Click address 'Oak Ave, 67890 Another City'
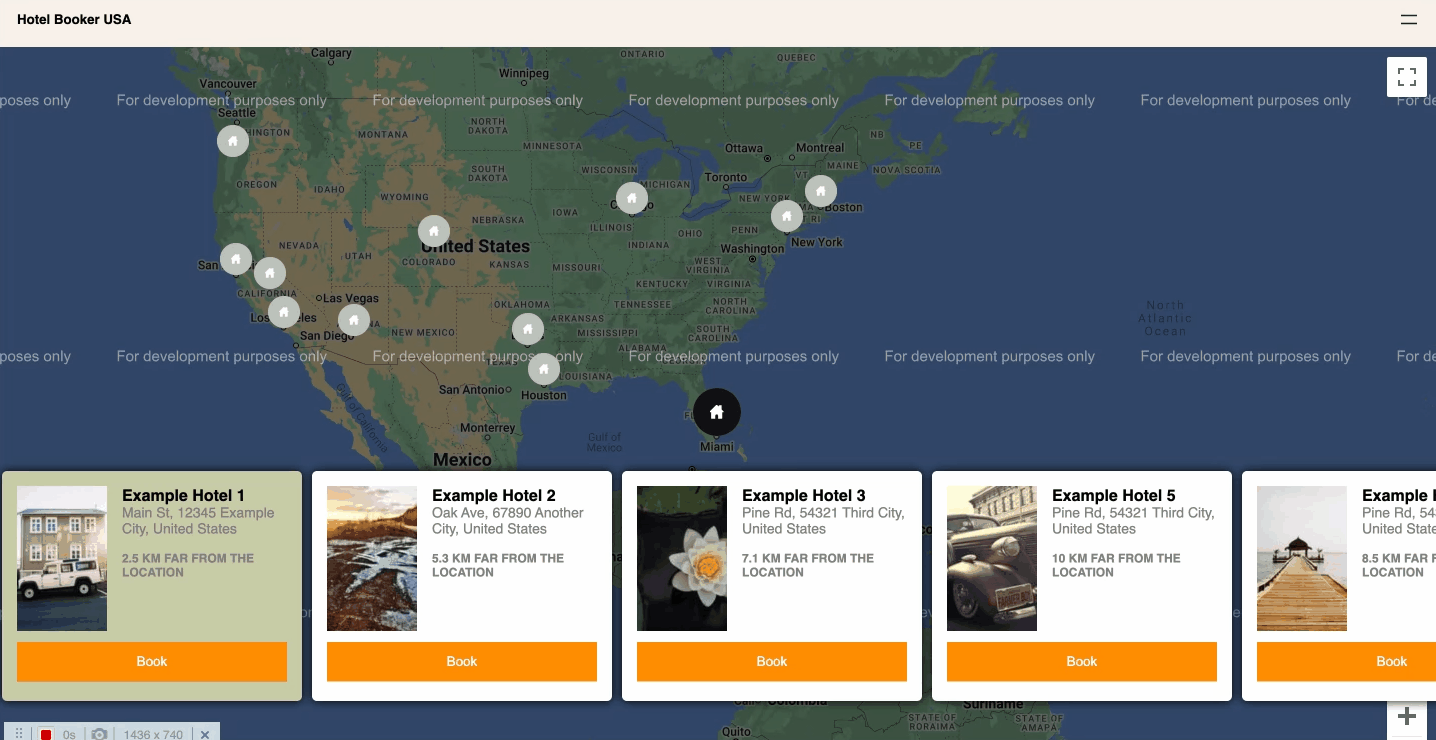Viewport: 1436px width, 740px height. (x=508, y=521)
